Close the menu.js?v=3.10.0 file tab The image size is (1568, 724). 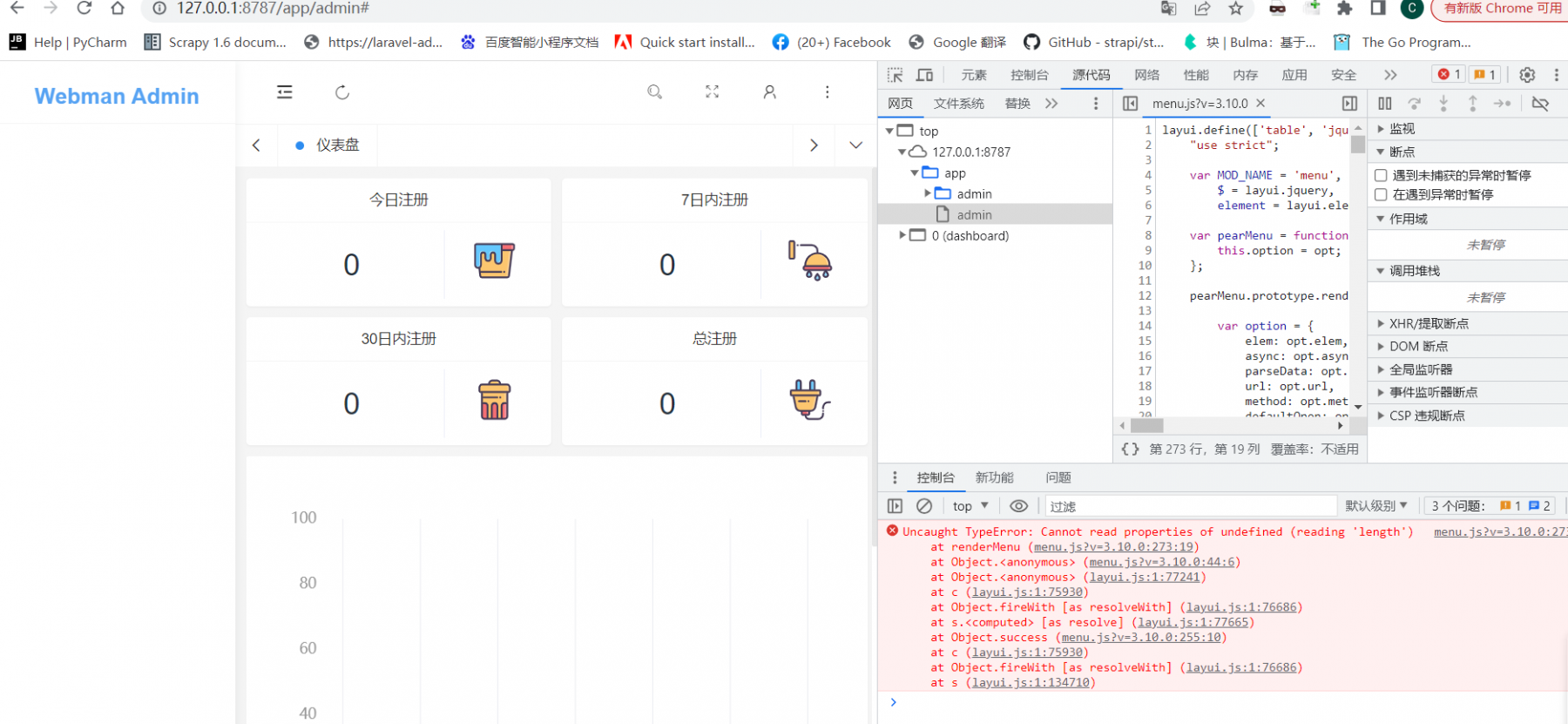[1260, 104]
